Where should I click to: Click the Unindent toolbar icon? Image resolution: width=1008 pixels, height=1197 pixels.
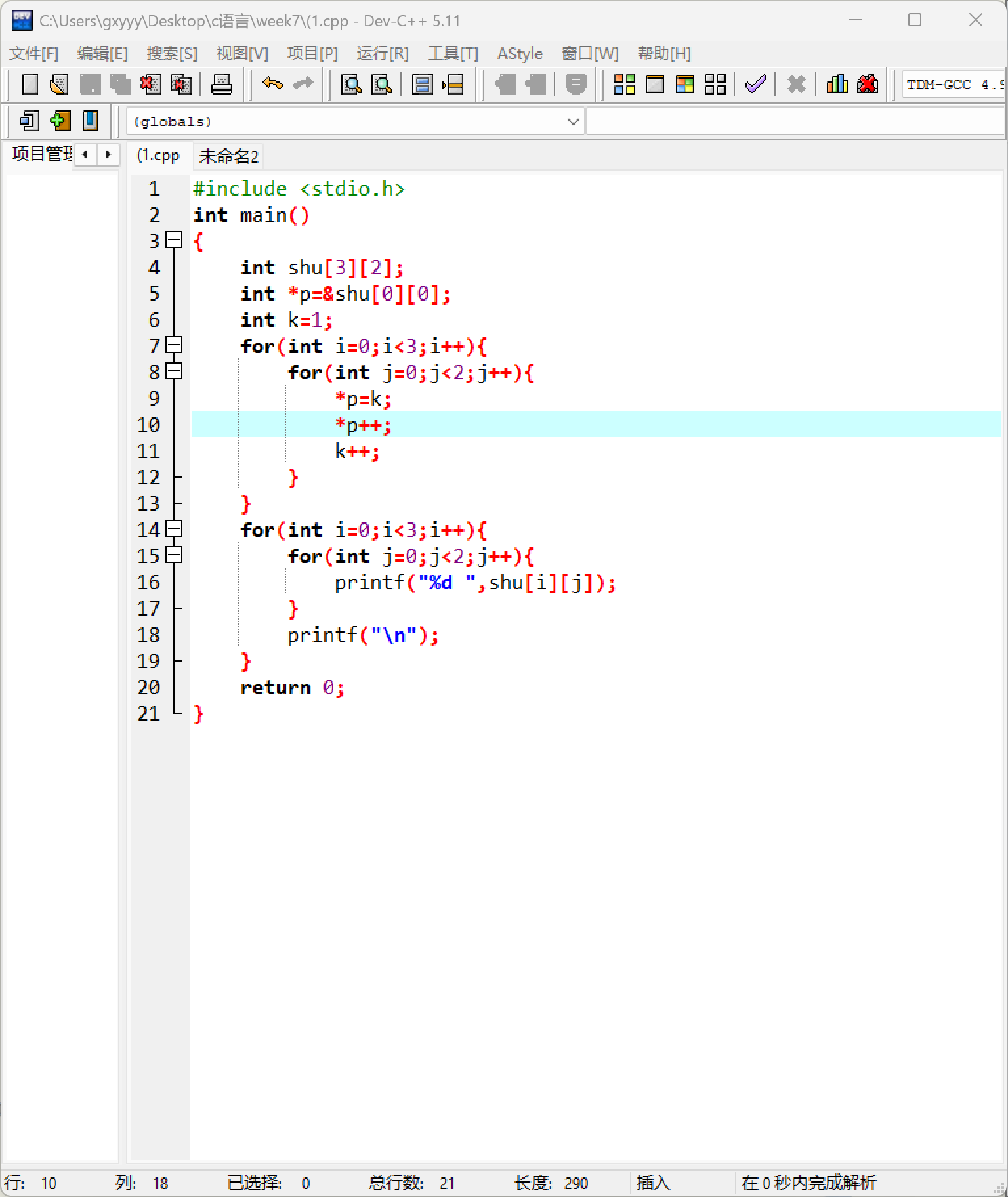pyautogui.click(x=535, y=84)
